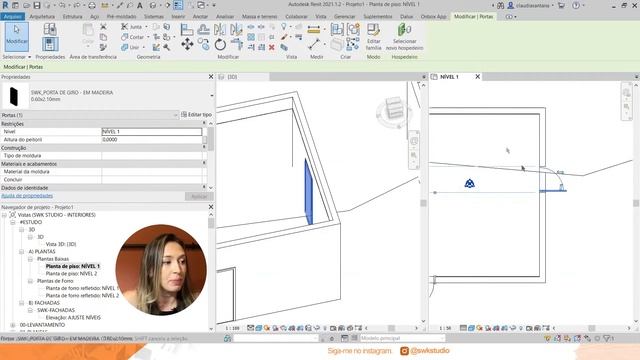Collapse the #ESTUDO tree node

[13, 222]
